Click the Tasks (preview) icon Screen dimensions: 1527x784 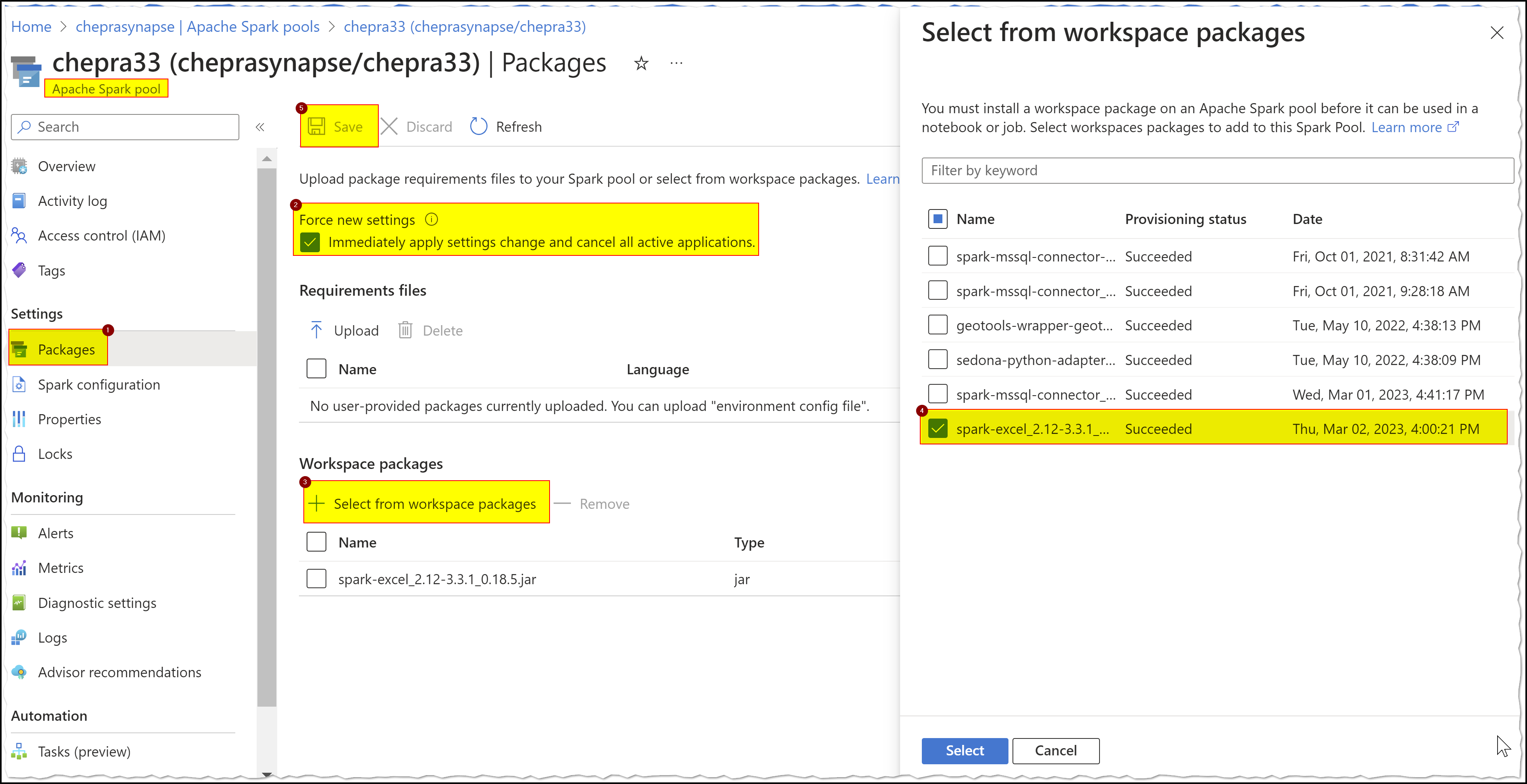tap(19, 751)
